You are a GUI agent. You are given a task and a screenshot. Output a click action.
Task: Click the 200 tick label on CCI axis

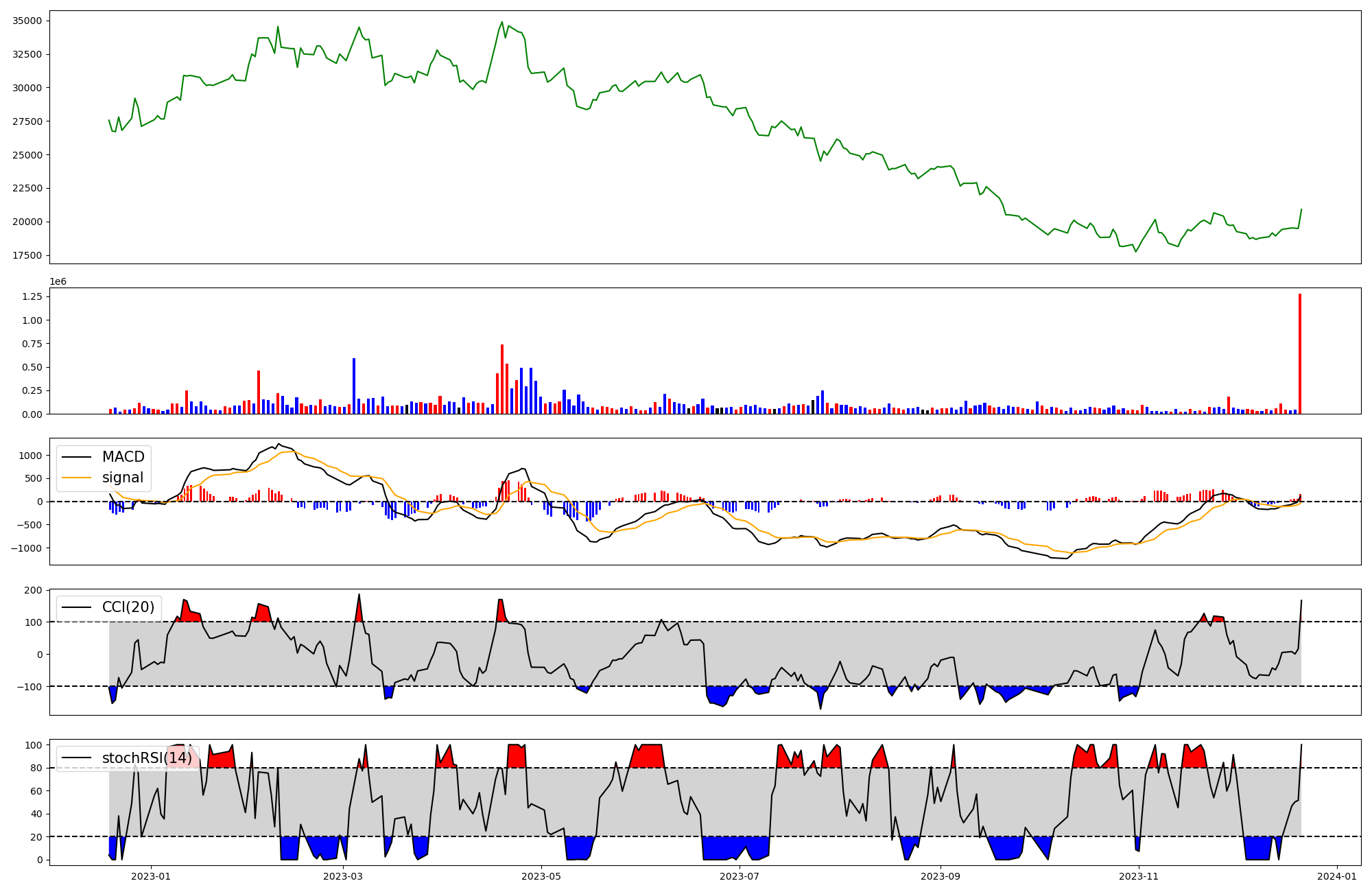[x=34, y=590]
